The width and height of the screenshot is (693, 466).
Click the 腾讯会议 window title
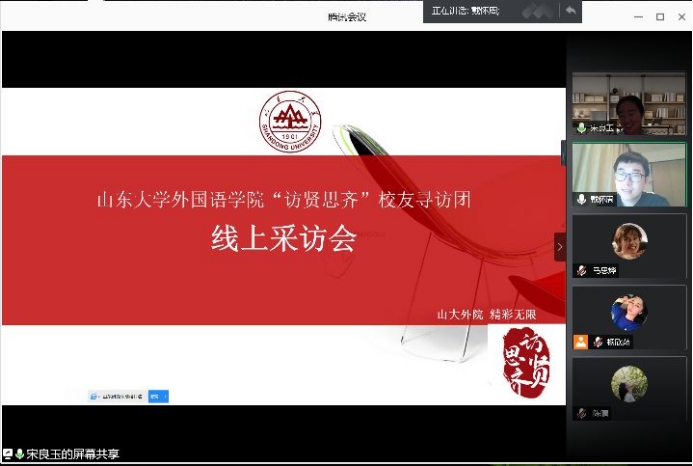pos(347,17)
